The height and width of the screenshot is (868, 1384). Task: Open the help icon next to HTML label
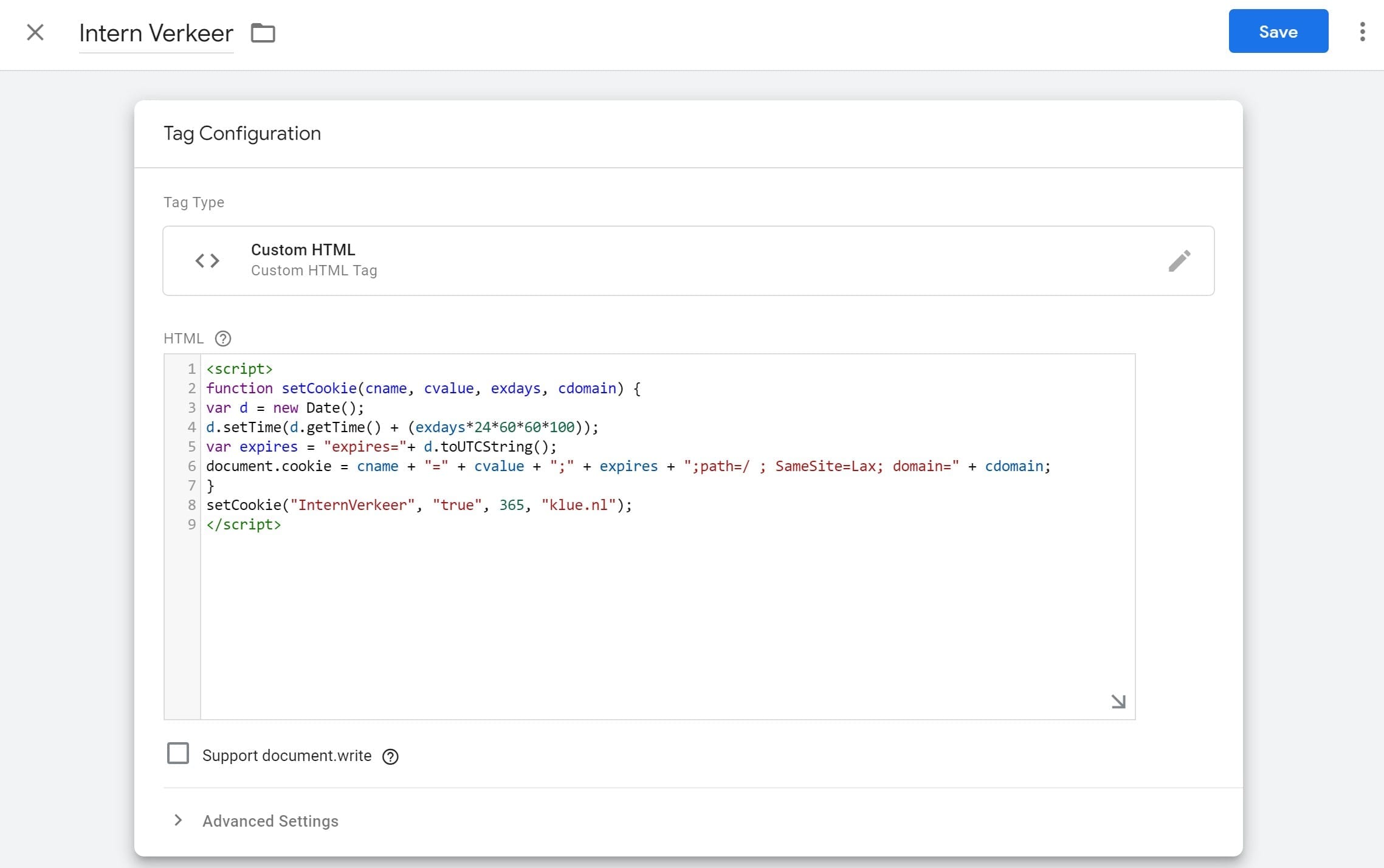223,339
